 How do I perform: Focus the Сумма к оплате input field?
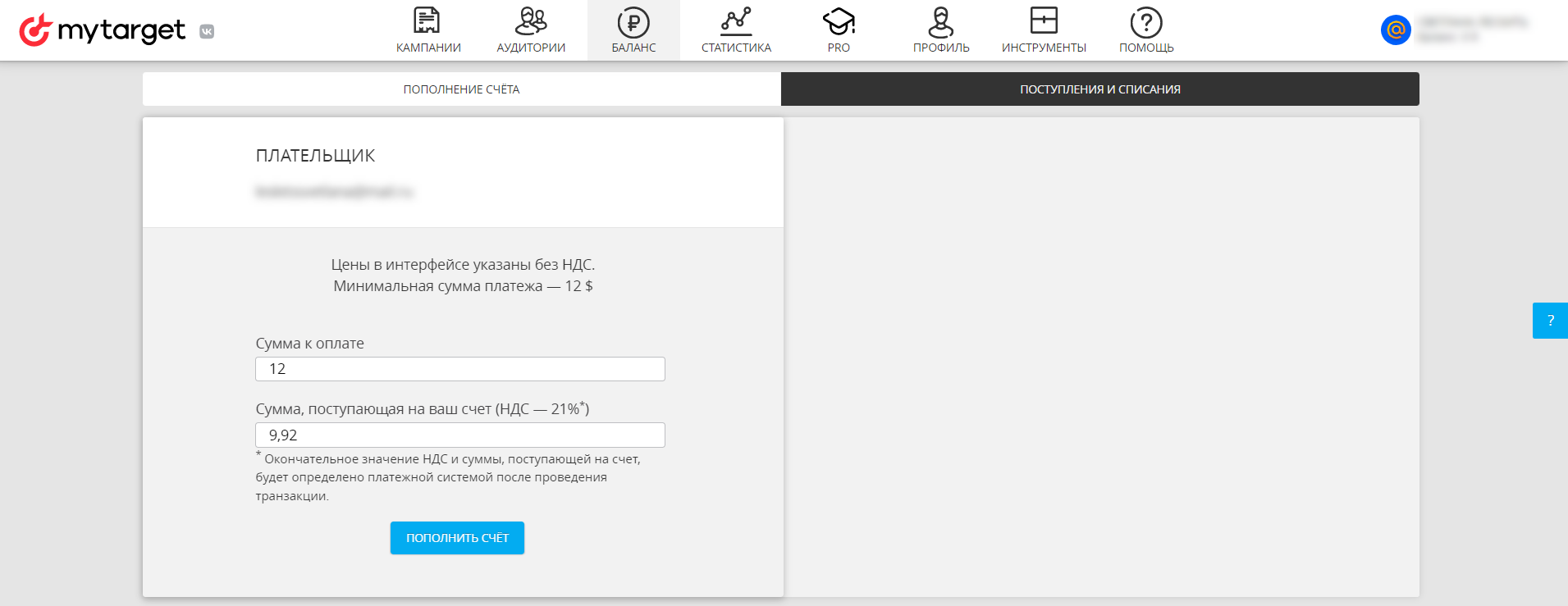[460, 369]
